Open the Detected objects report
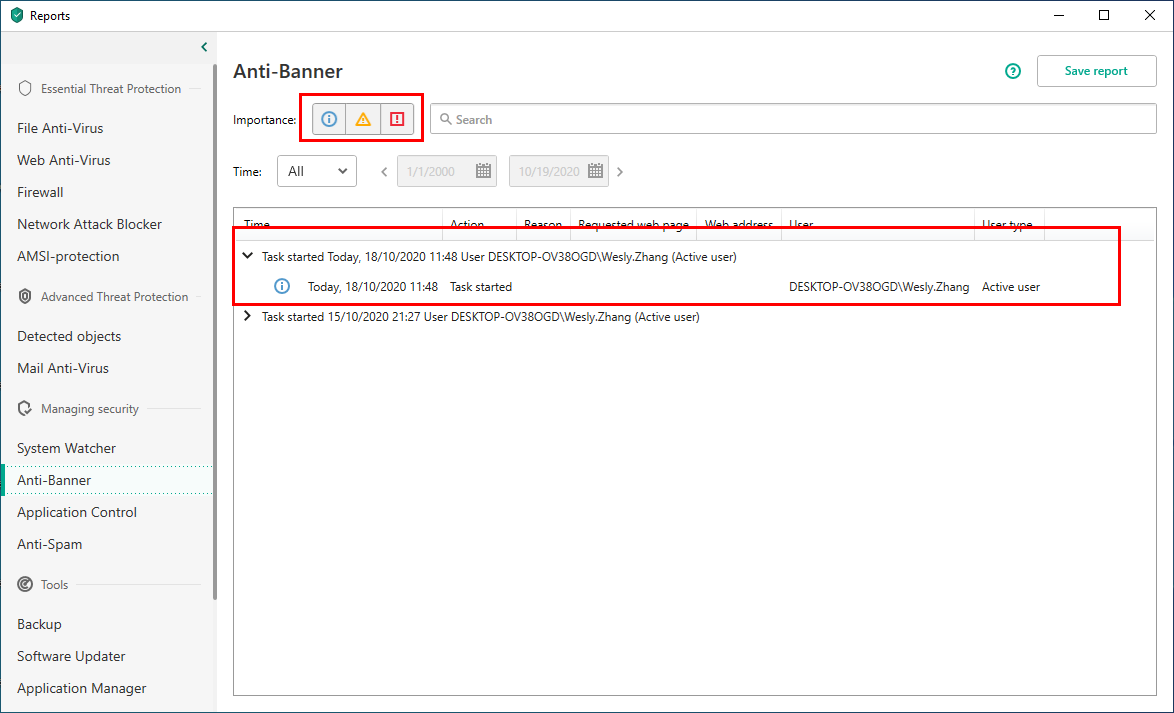The image size is (1174, 713). 69,336
